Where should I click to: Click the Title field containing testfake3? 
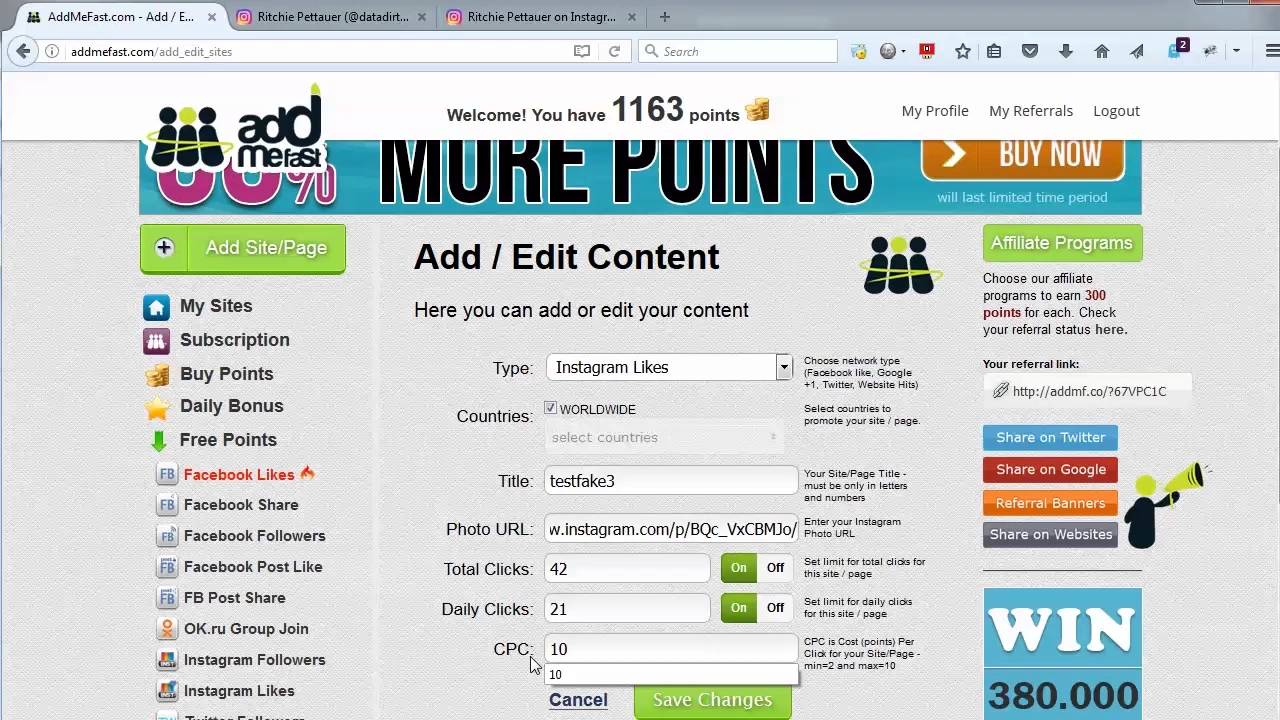(x=671, y=481)
